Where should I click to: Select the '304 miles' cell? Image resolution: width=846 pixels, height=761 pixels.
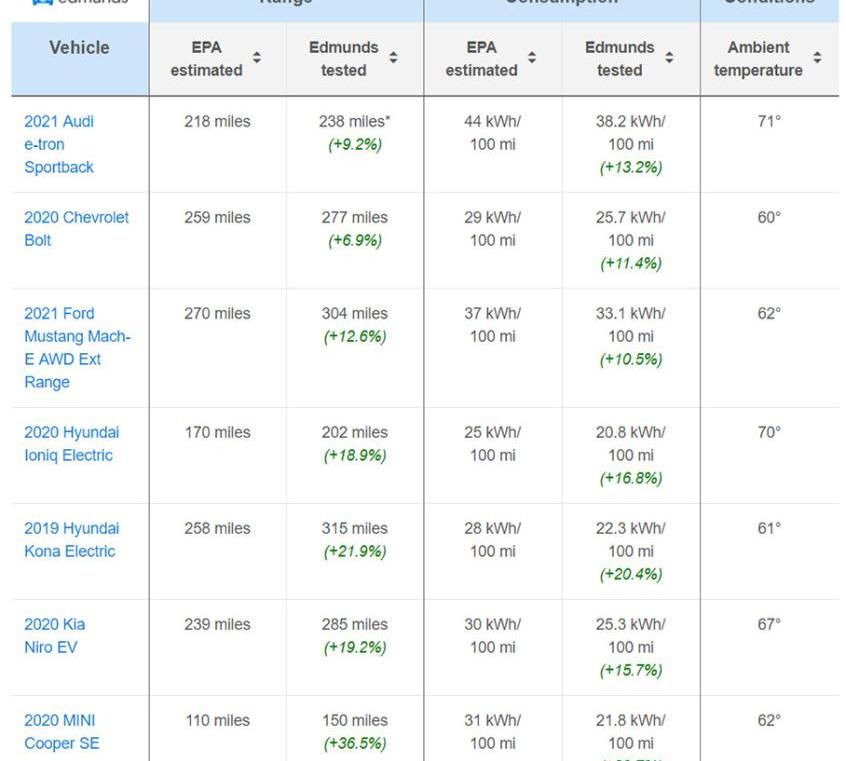tap(354, 314)
